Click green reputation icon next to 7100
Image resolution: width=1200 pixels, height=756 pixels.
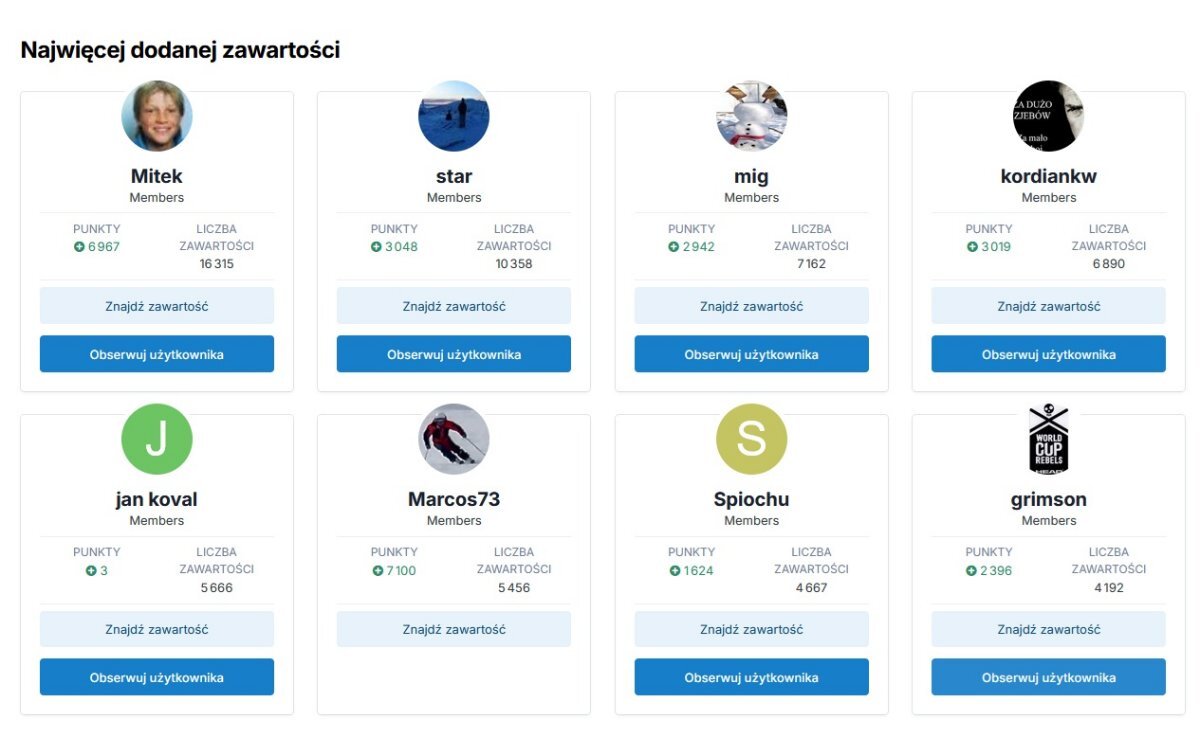click(x=377, y=571)
